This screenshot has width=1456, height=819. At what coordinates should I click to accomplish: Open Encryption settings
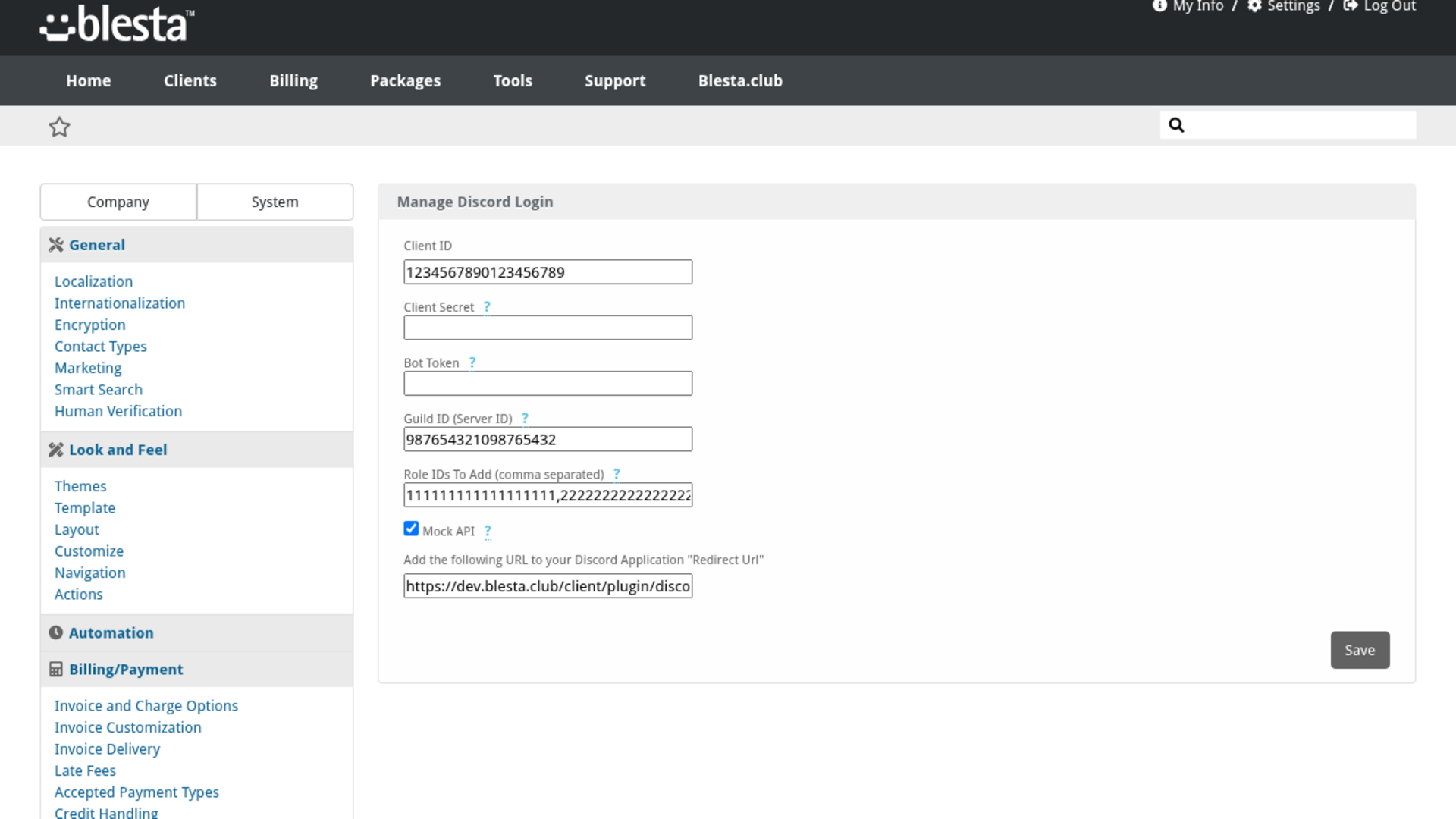click(90, 325)
